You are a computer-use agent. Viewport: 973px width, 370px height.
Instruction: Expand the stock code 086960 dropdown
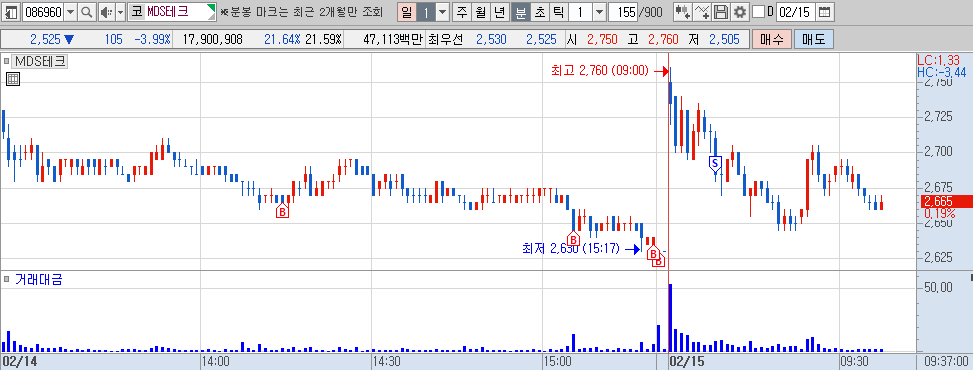(x=70, y=12)
